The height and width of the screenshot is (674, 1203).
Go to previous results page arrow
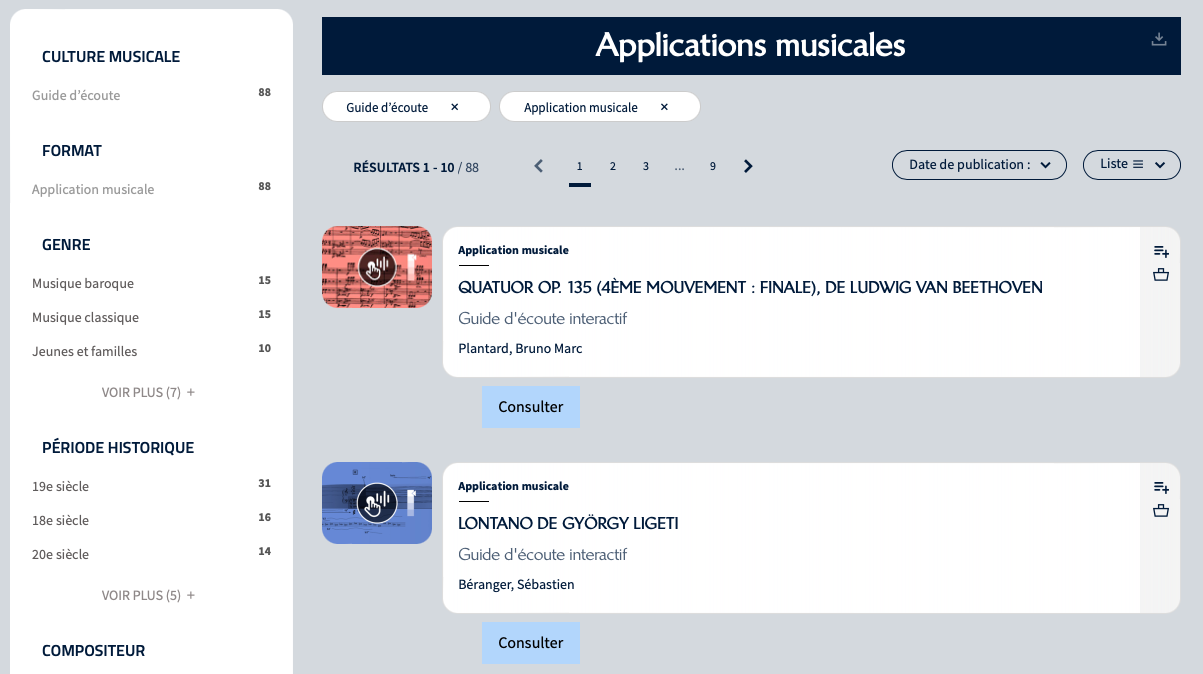[539, 166]
